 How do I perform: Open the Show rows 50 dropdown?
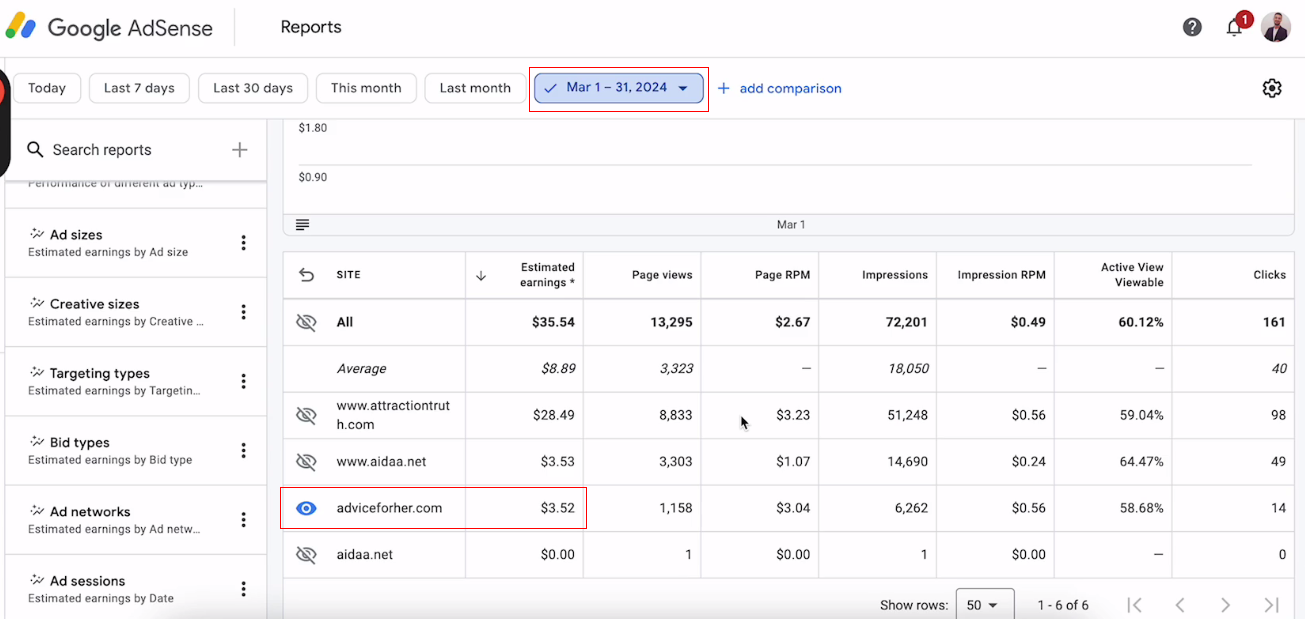tap(985, 605)
